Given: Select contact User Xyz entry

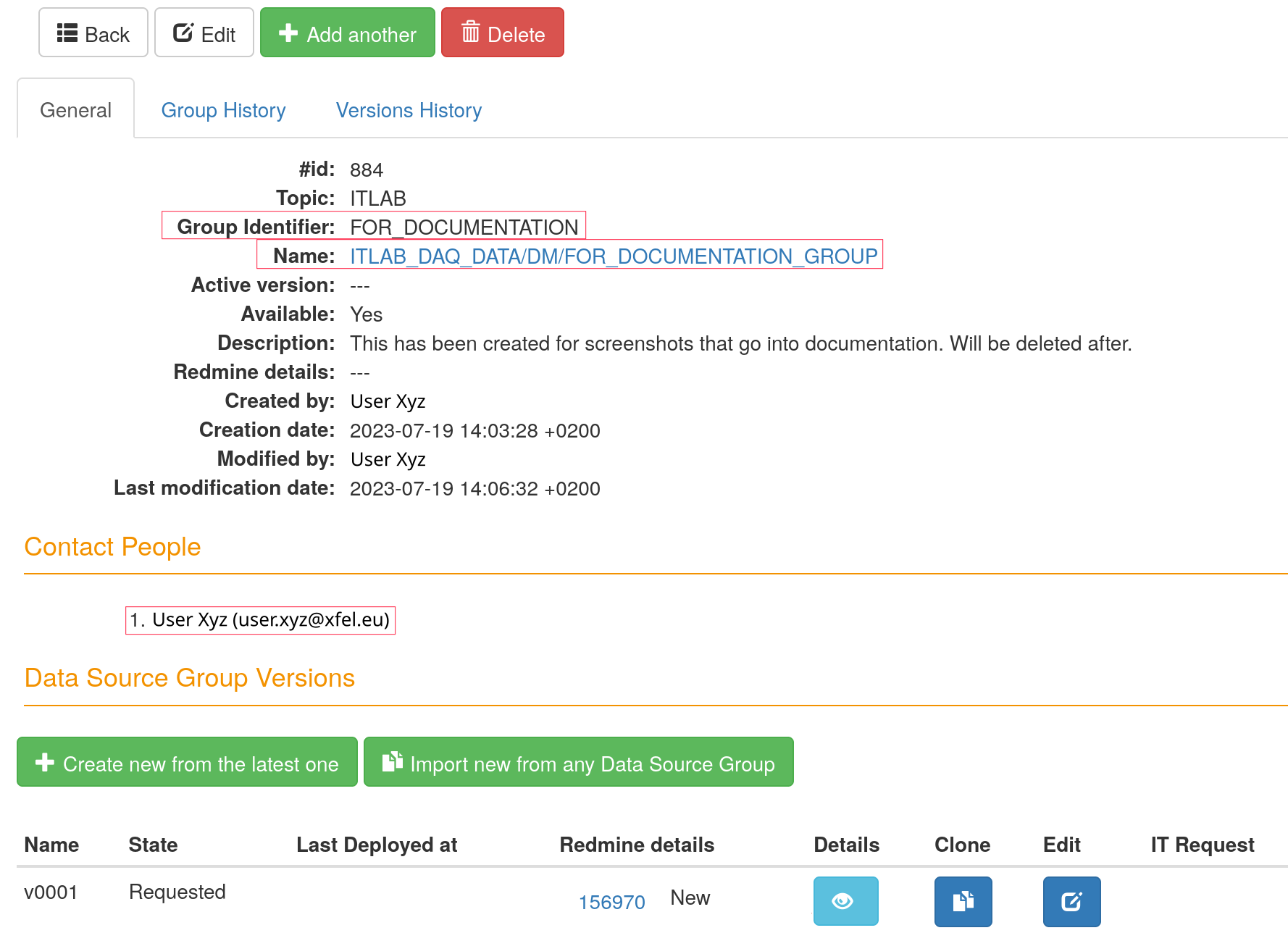Looking at the screenshot, I should coord(260,620).
